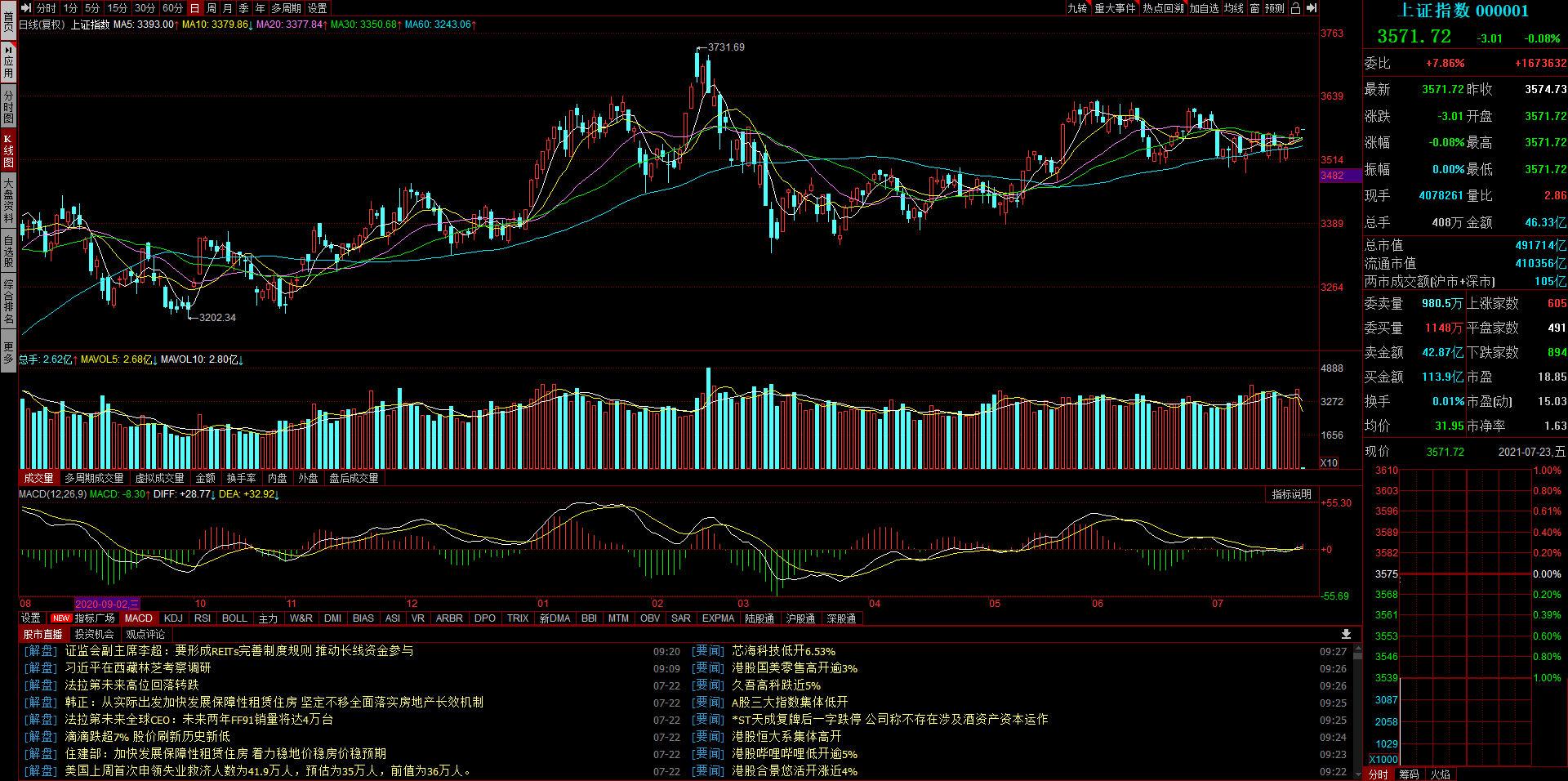Select the 陆股通 tab
Viewport: 1568px width, 781px height.
click(759, 618)
